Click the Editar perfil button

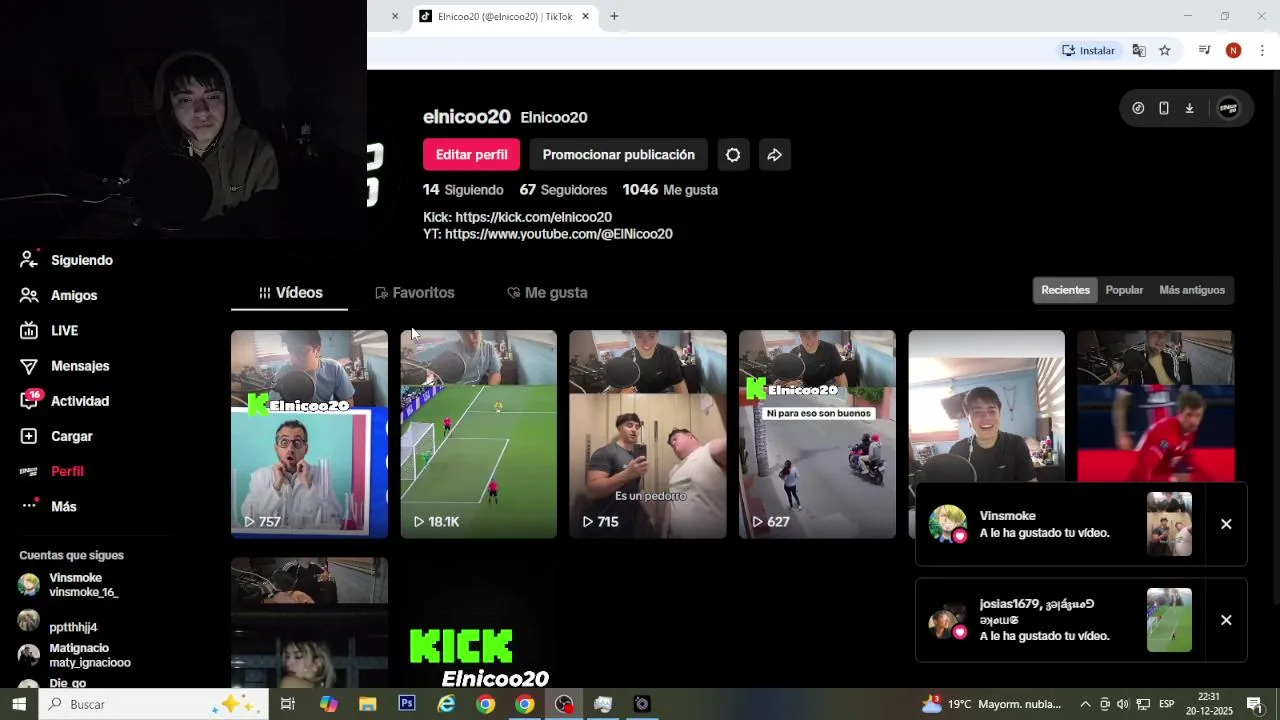[x=471, y=155]
